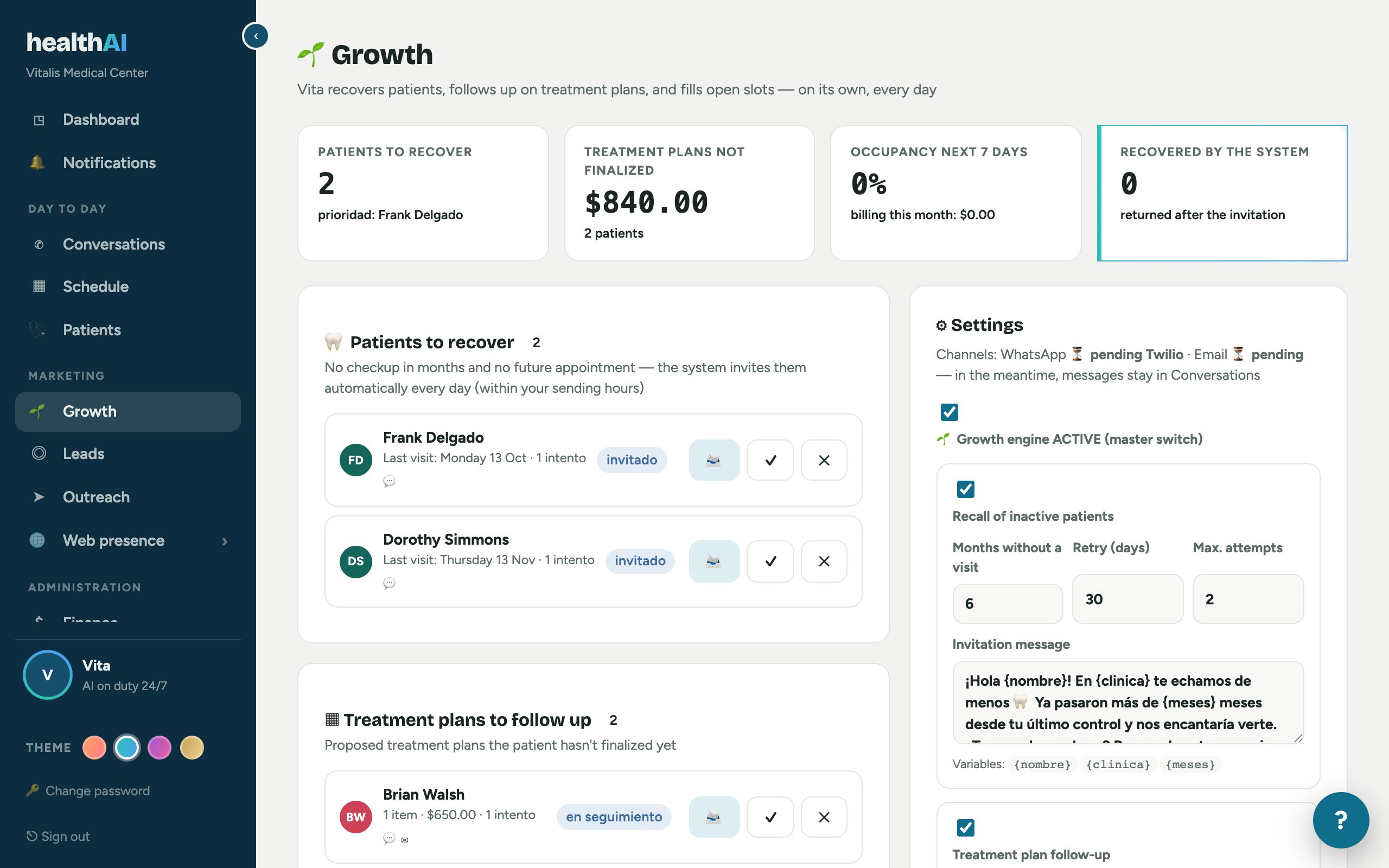Pick the blue theme swatch

coord(127,748)
